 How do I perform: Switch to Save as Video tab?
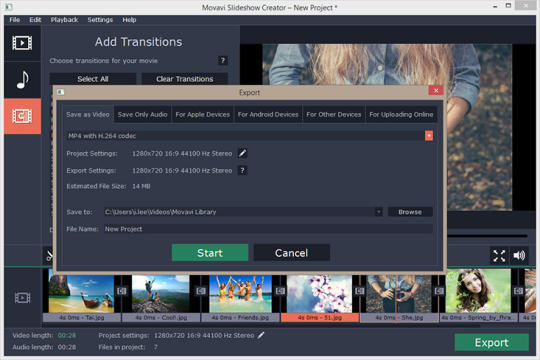click(88, 114)
